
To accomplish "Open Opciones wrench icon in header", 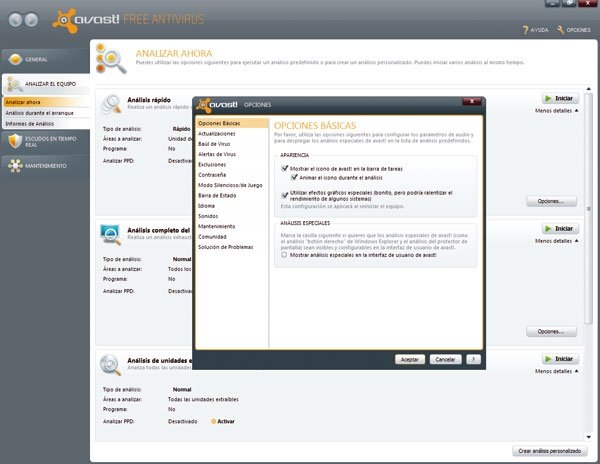I will [561, 30].
